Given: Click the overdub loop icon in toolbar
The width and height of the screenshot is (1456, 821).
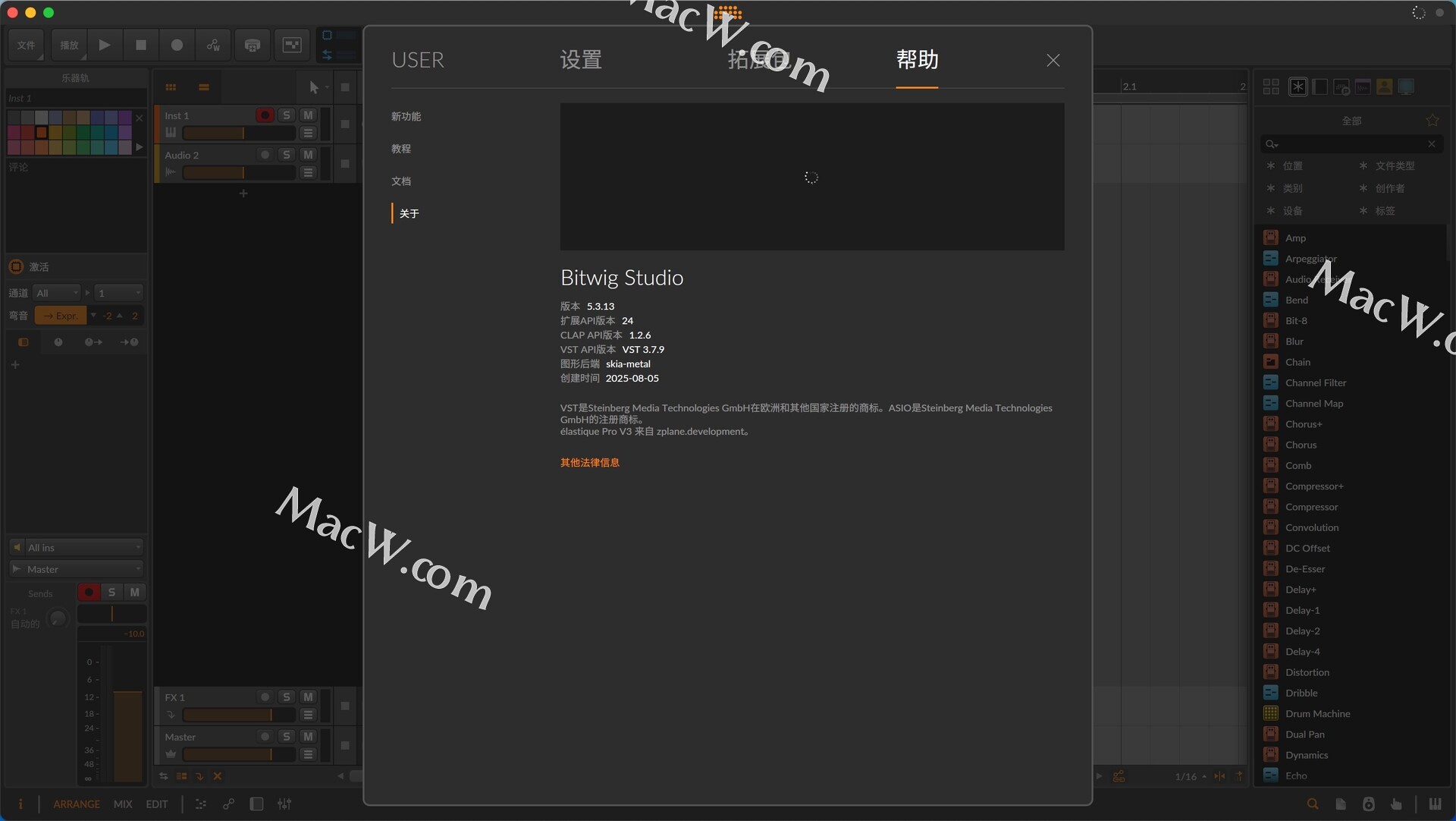Looking at the screenshot, I should pyautogui.click(x=253, y=45).
